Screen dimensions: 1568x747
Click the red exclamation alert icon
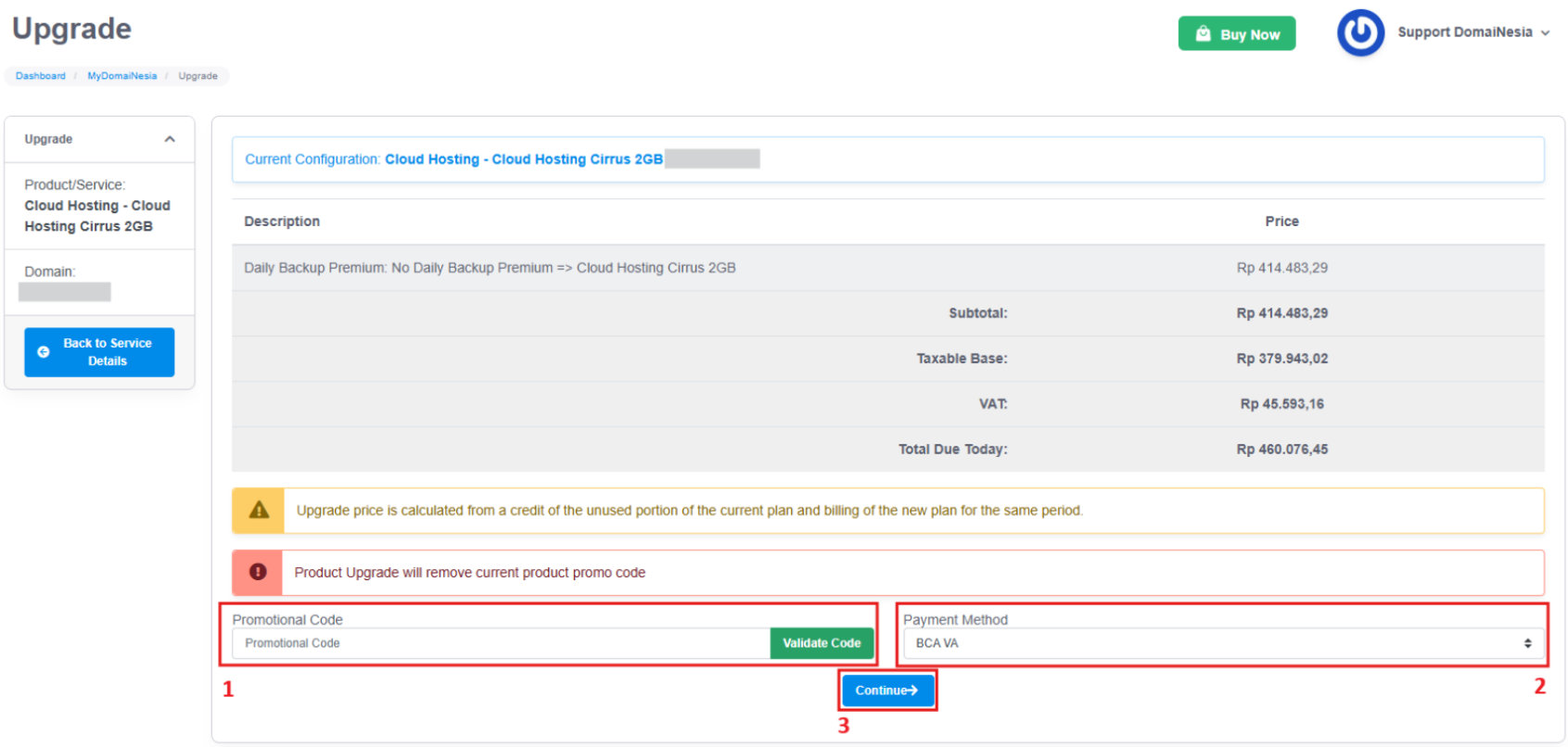(258, 572)
